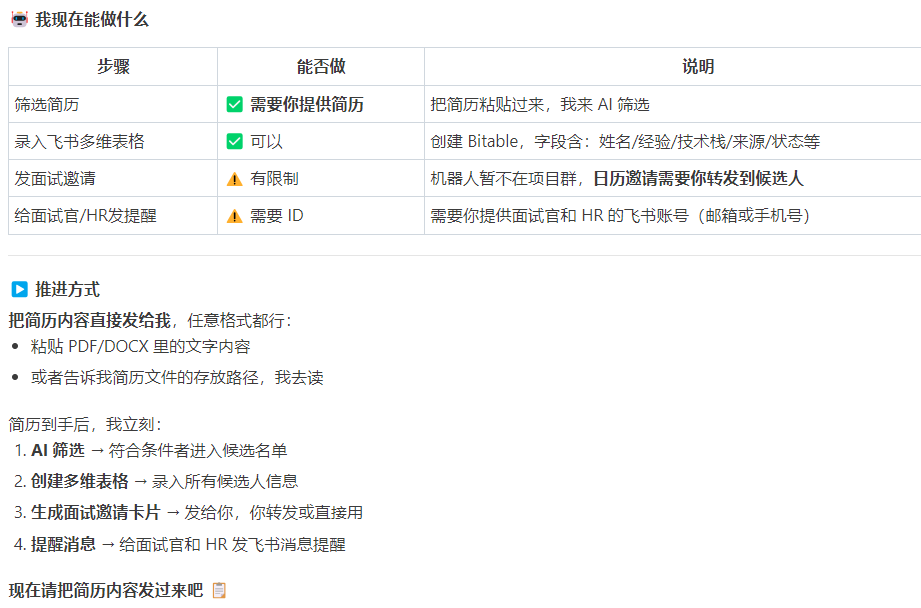Select the 能否做 column header
This screenshot has width=921, height=608.
321,67
